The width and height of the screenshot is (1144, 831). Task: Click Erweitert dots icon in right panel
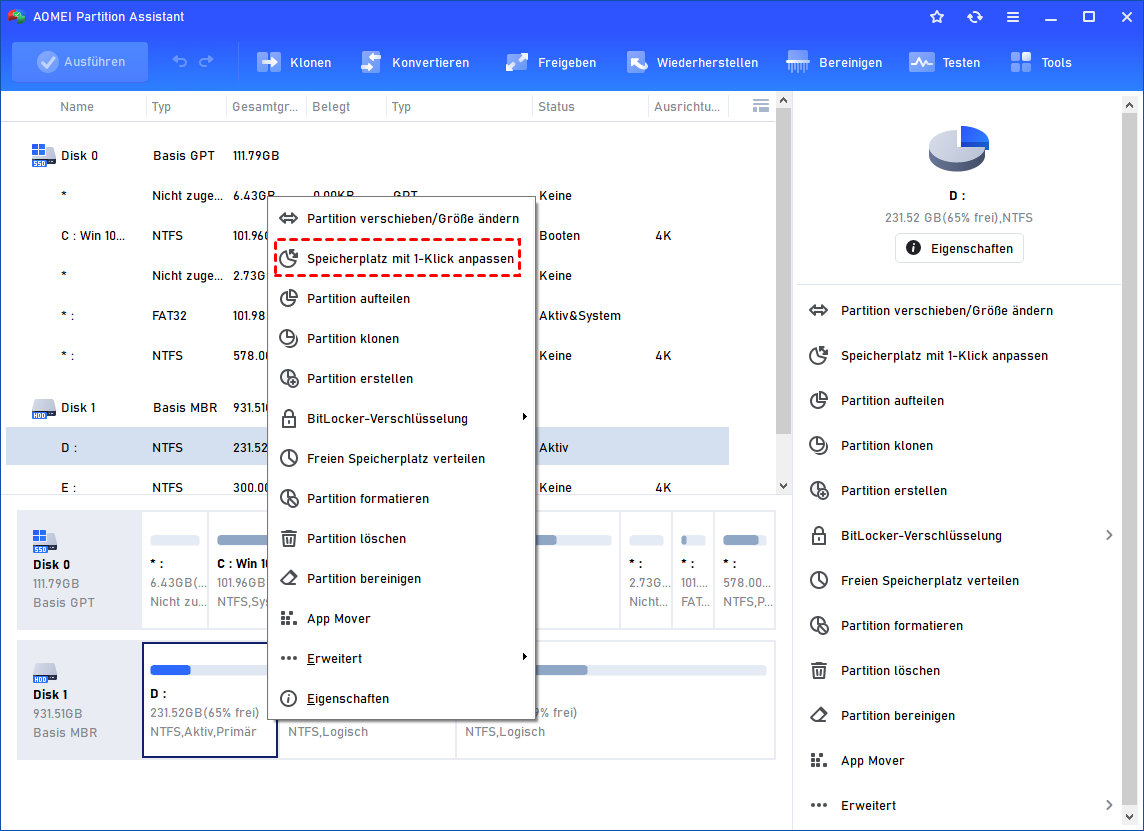click(x=819, y=805)
